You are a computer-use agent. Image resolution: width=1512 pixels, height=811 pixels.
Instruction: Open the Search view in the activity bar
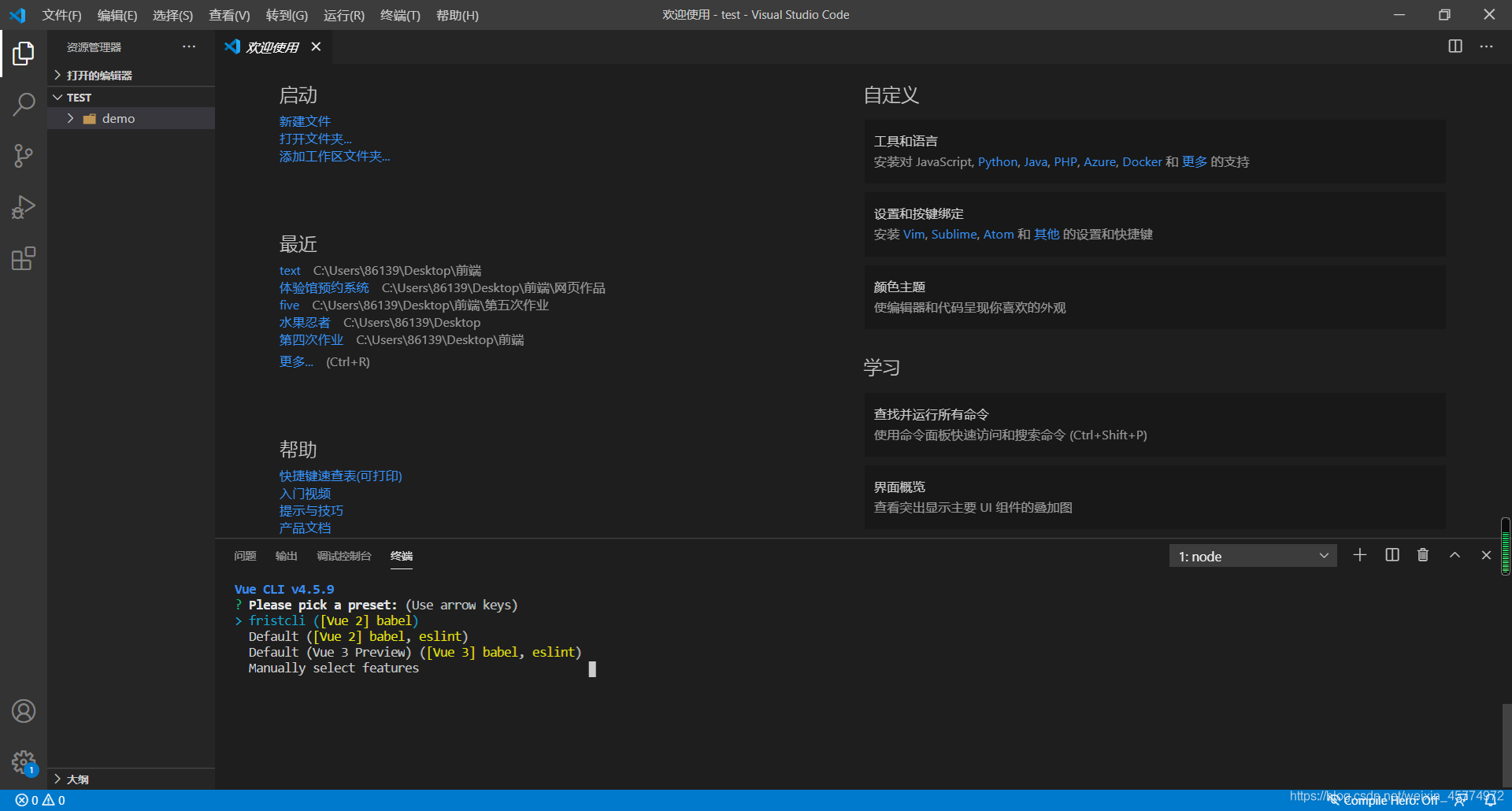24,105
